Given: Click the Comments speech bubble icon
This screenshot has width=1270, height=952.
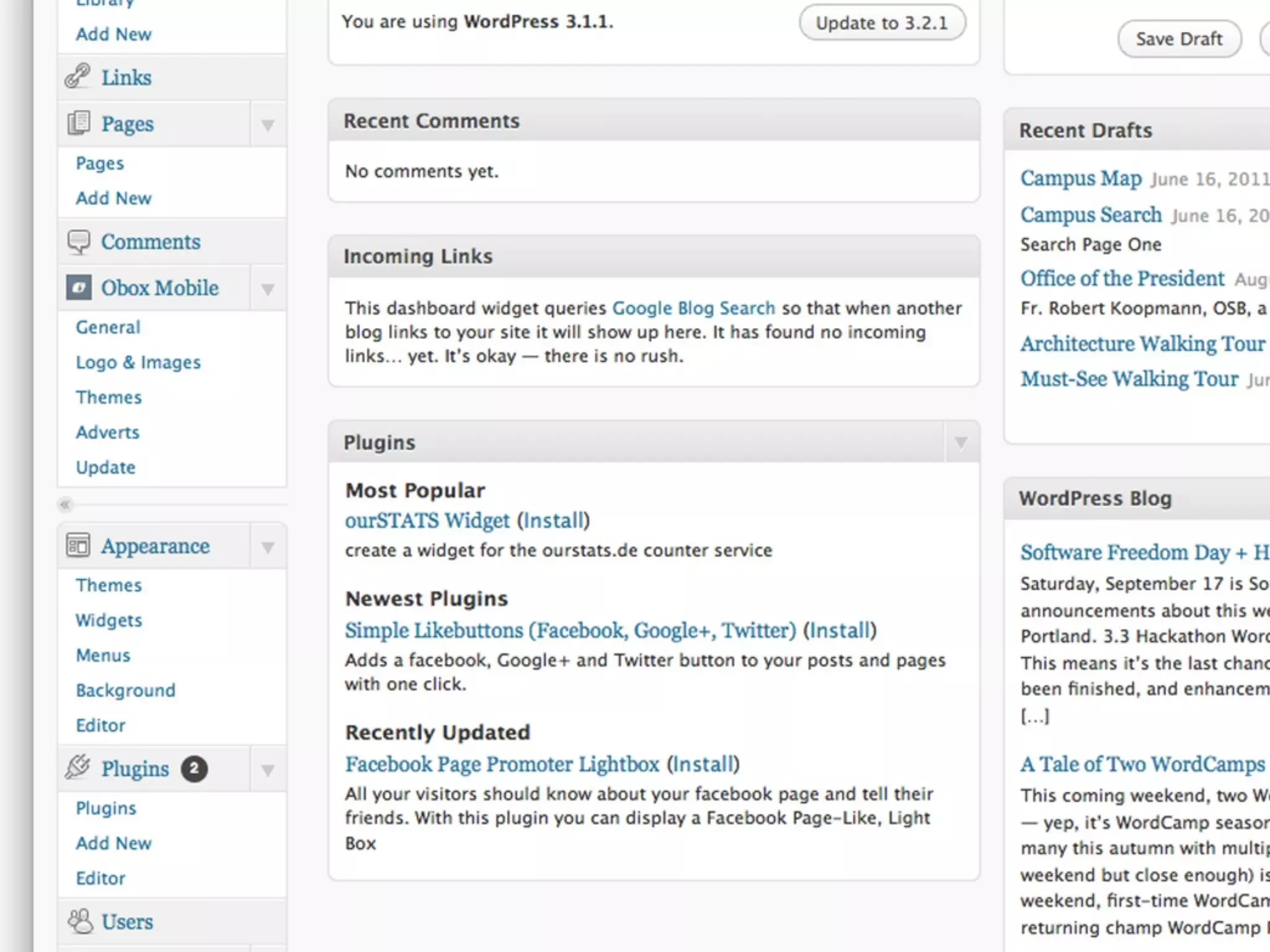Looking at the screenshot, I should [79, 242].
